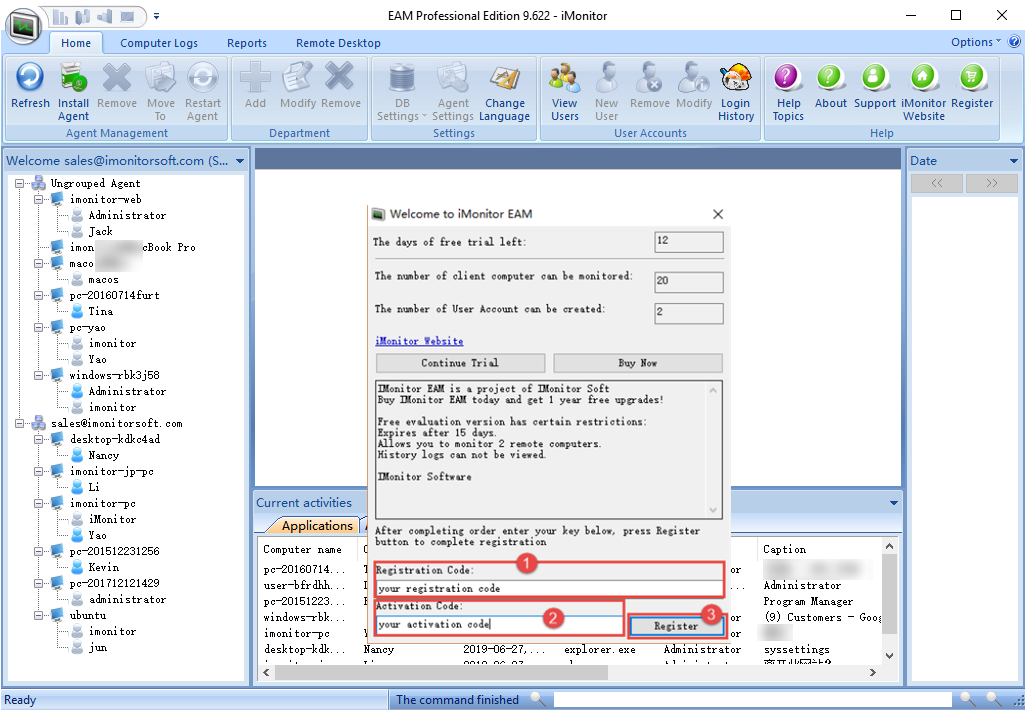
Task: Click the Register icon in ribbon
Action: coord(972,84)
